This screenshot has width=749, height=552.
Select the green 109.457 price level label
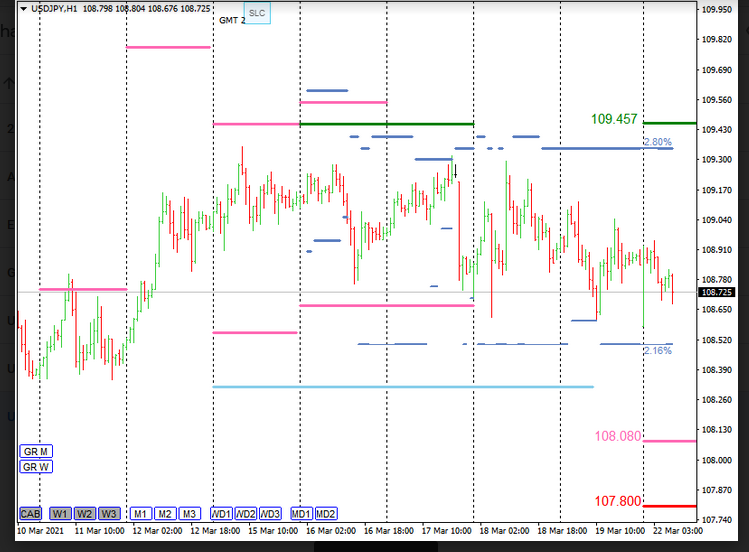pos(614,119)
